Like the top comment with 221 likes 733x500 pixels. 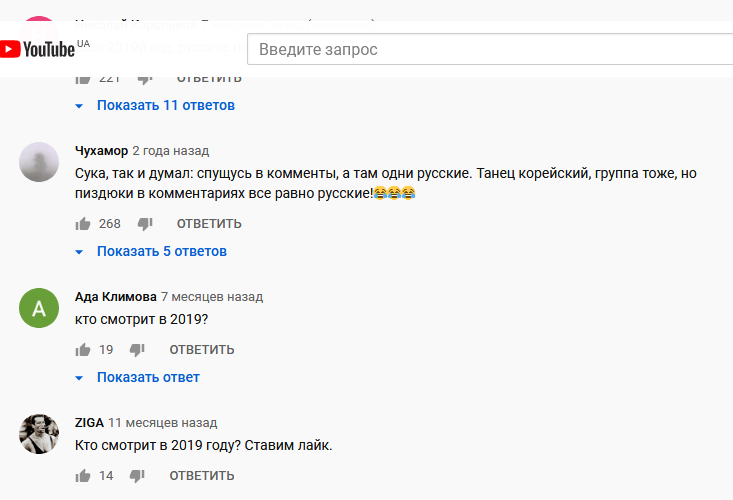82,78
